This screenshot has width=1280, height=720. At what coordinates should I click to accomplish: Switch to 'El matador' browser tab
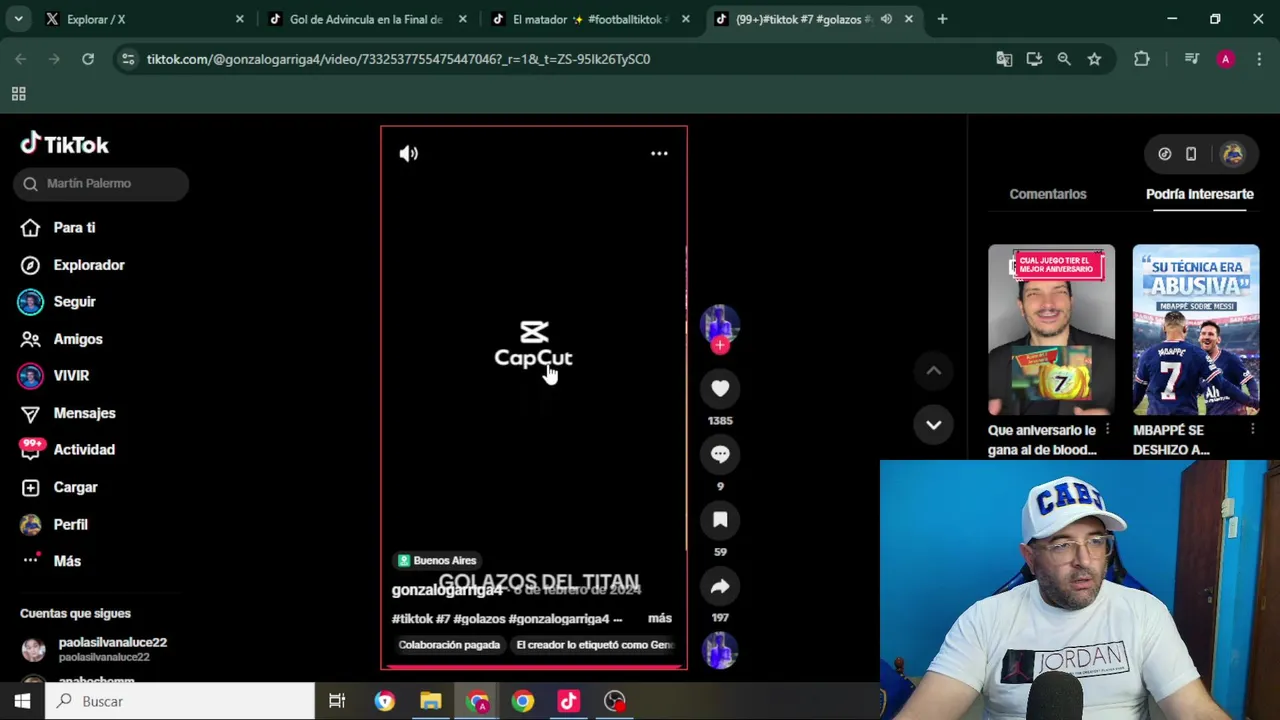pos(590,19)
